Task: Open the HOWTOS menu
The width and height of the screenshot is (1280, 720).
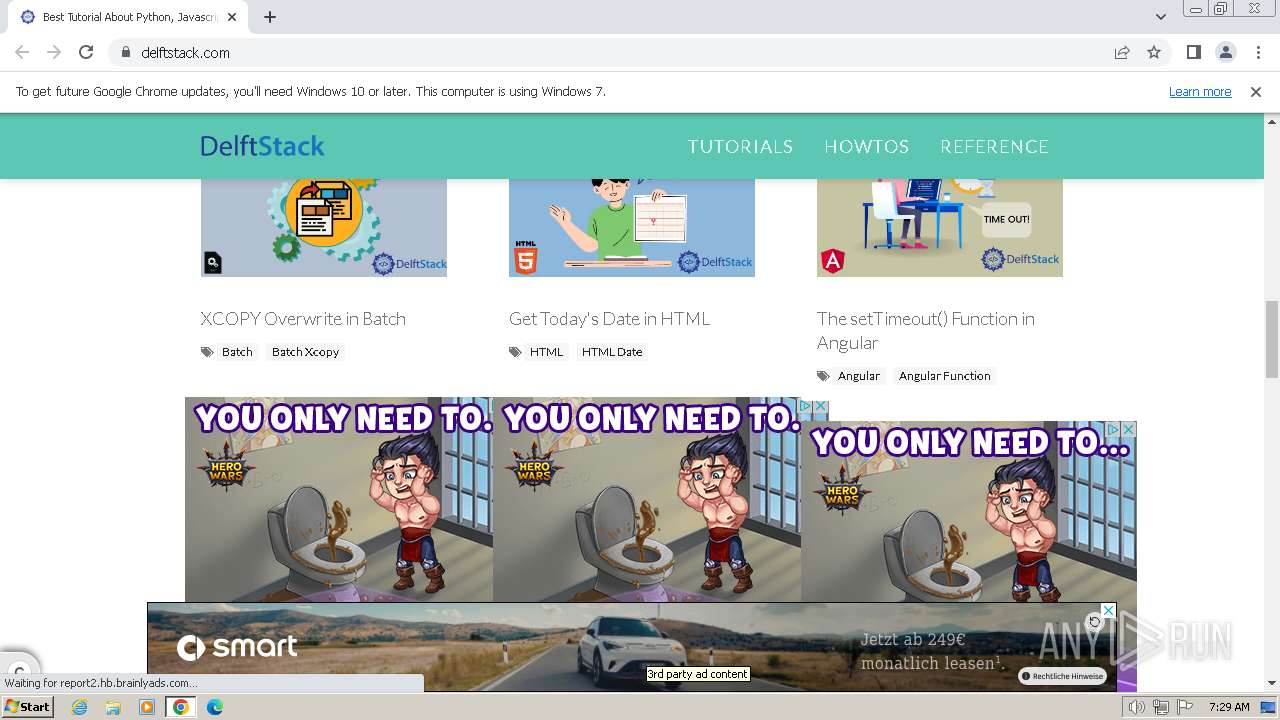Action: click(866, 146)
